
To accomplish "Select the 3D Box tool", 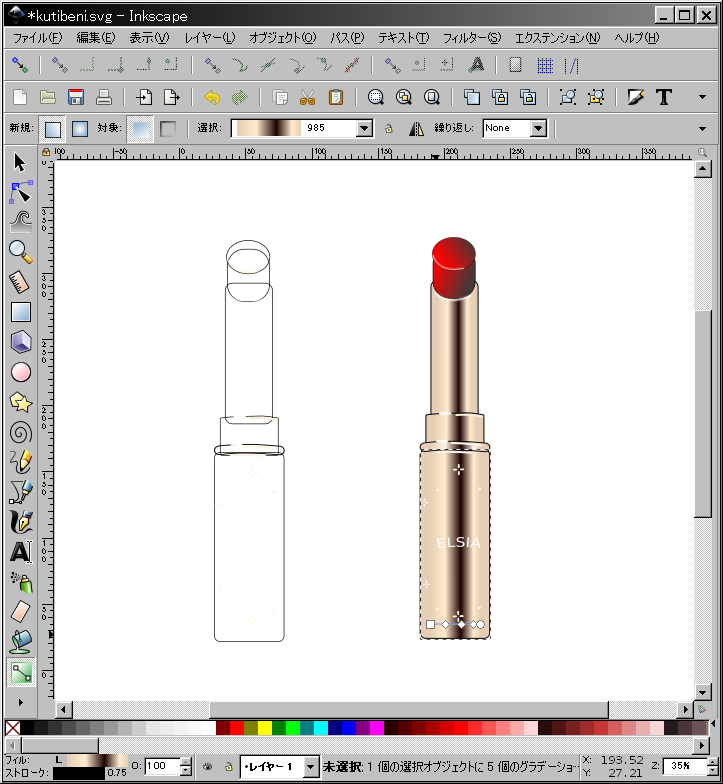I will coord(20,342).
